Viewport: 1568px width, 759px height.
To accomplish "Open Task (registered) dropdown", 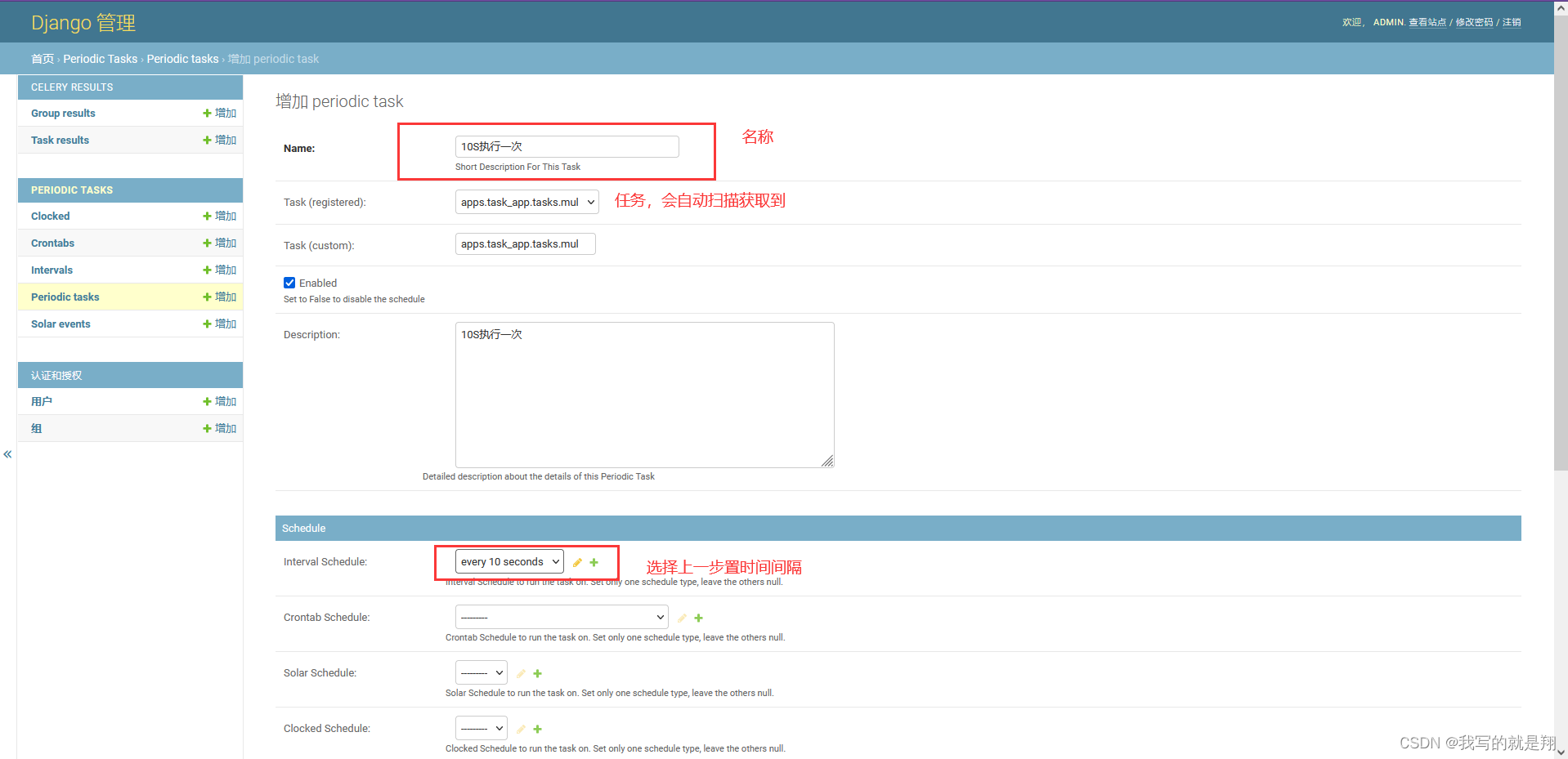I will click(527, 202).
